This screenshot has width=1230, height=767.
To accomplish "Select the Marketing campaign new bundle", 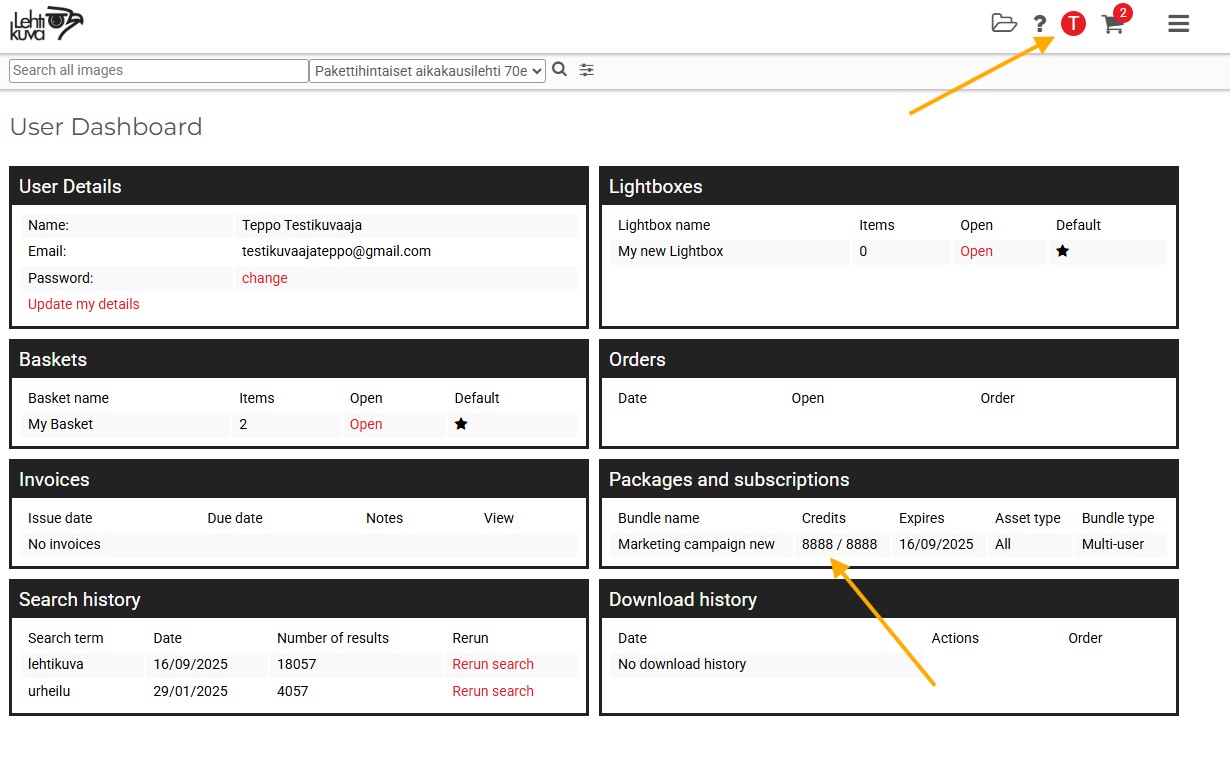I will tap(696, 544).
